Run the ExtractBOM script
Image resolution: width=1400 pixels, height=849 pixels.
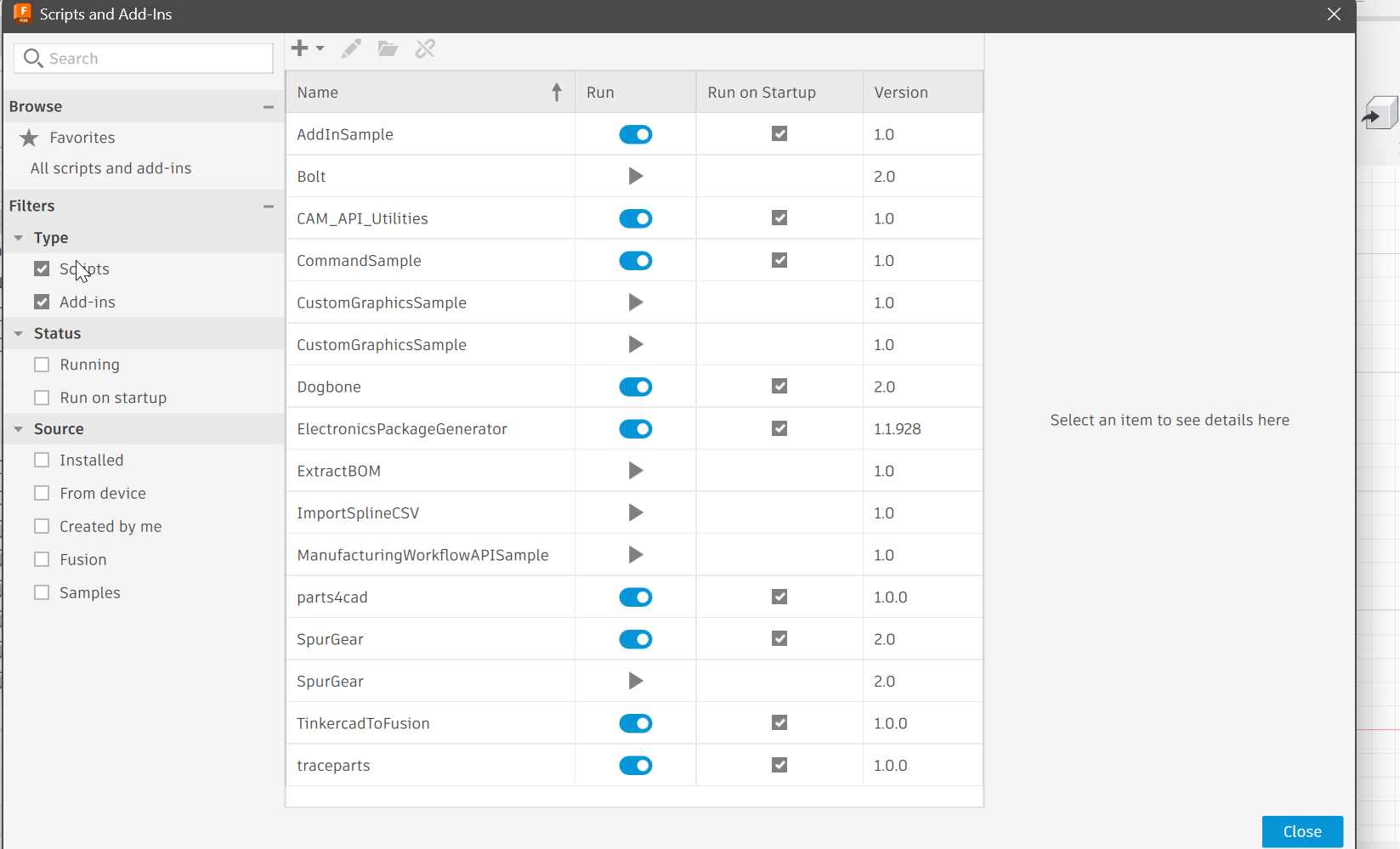click(635, 471)
